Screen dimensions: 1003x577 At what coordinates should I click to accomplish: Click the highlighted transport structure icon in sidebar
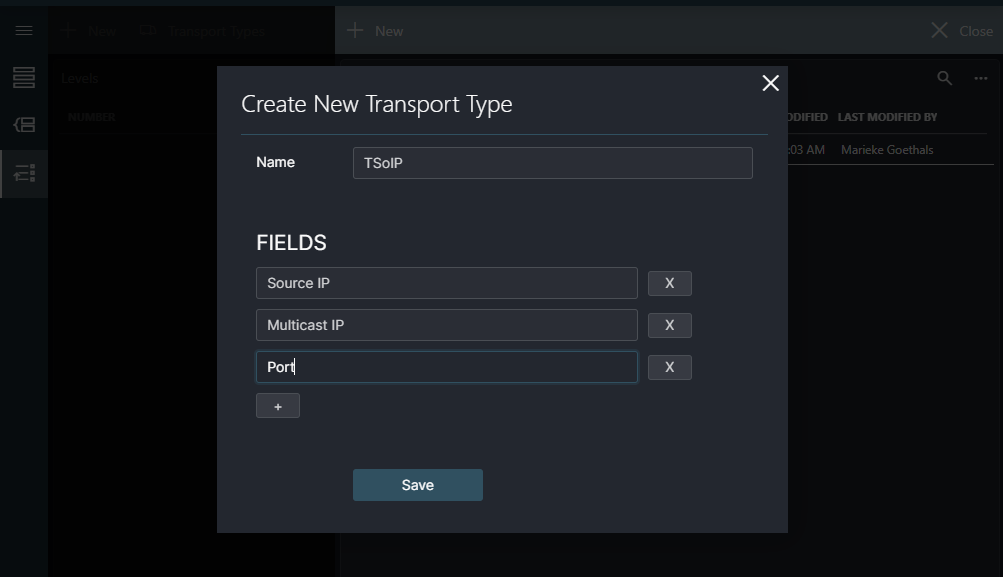pyautogui.click(x=23, y=173)
